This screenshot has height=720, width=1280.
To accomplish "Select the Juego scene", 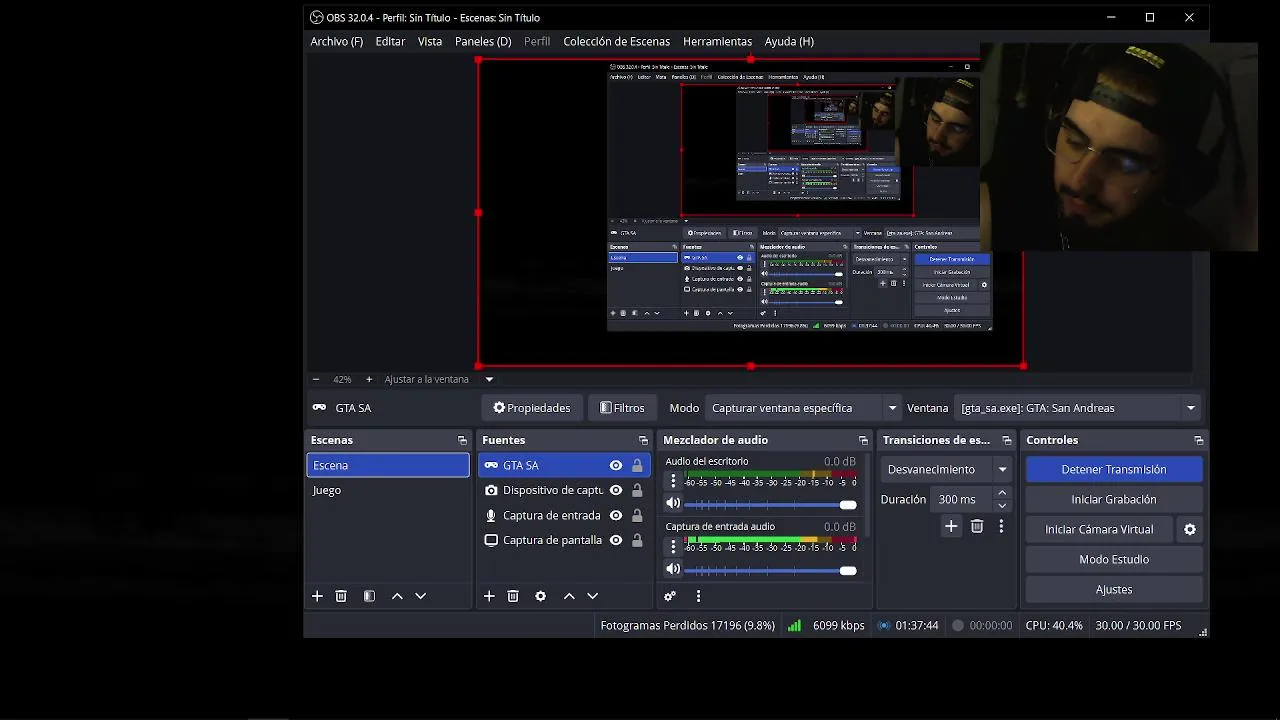I will (x=387, y=490).
